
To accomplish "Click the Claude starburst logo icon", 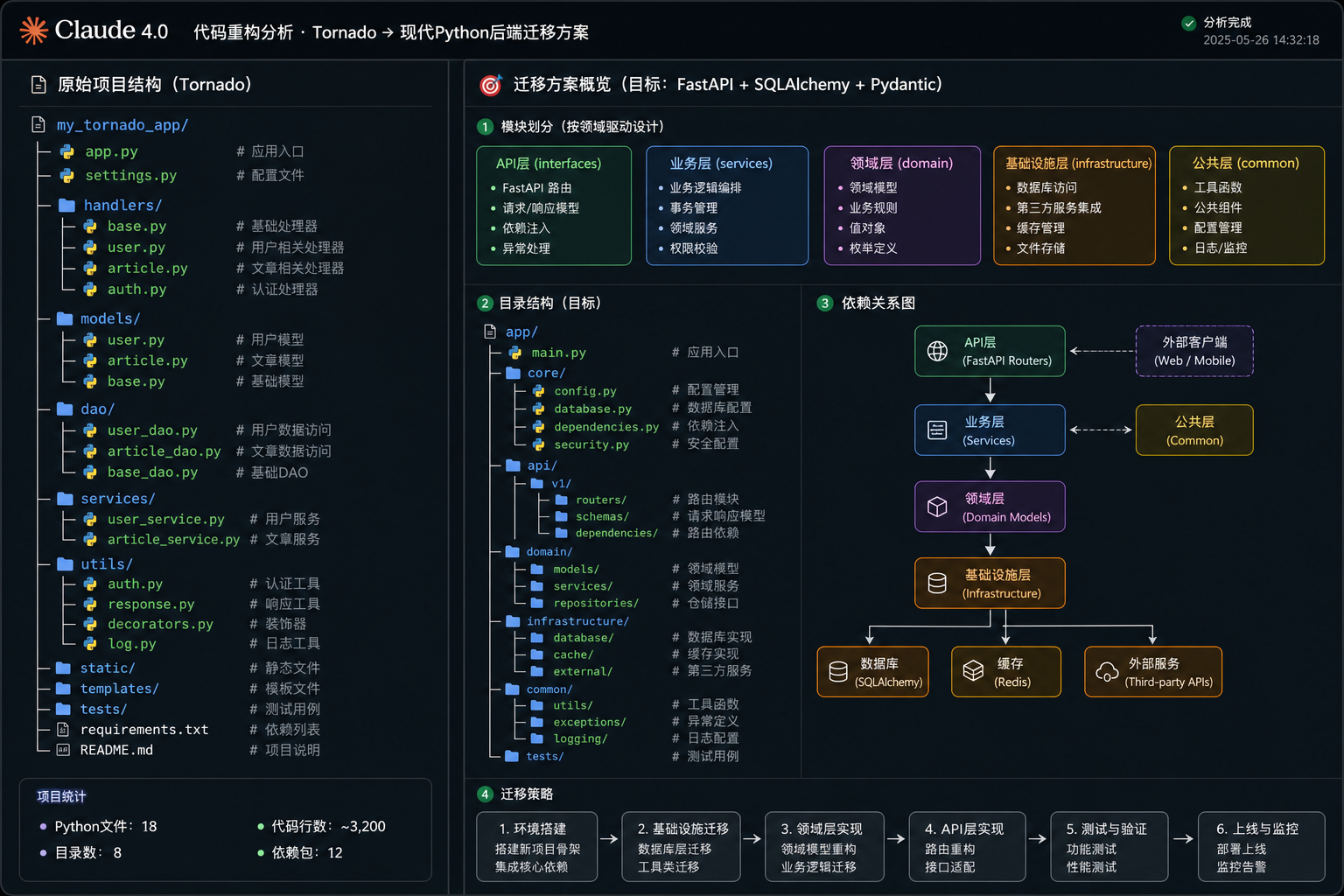I will pyautogui.click(x=33, y=31).
